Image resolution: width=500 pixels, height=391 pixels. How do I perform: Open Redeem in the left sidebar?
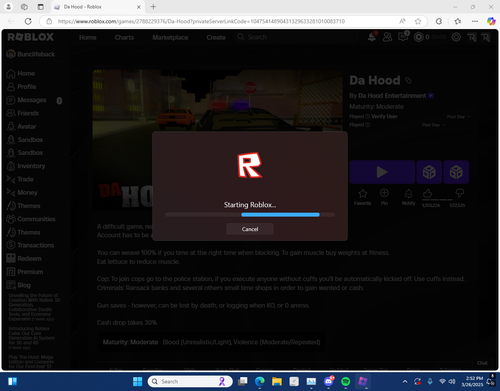tap(24, 258)
